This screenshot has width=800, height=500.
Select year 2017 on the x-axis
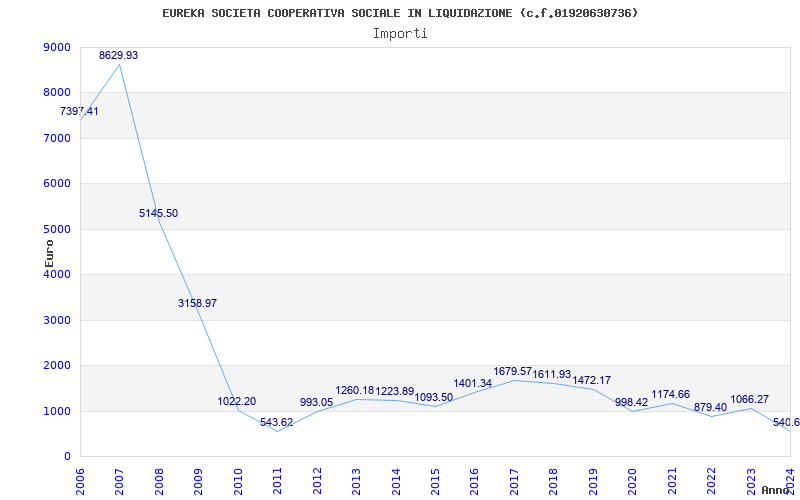514,481
